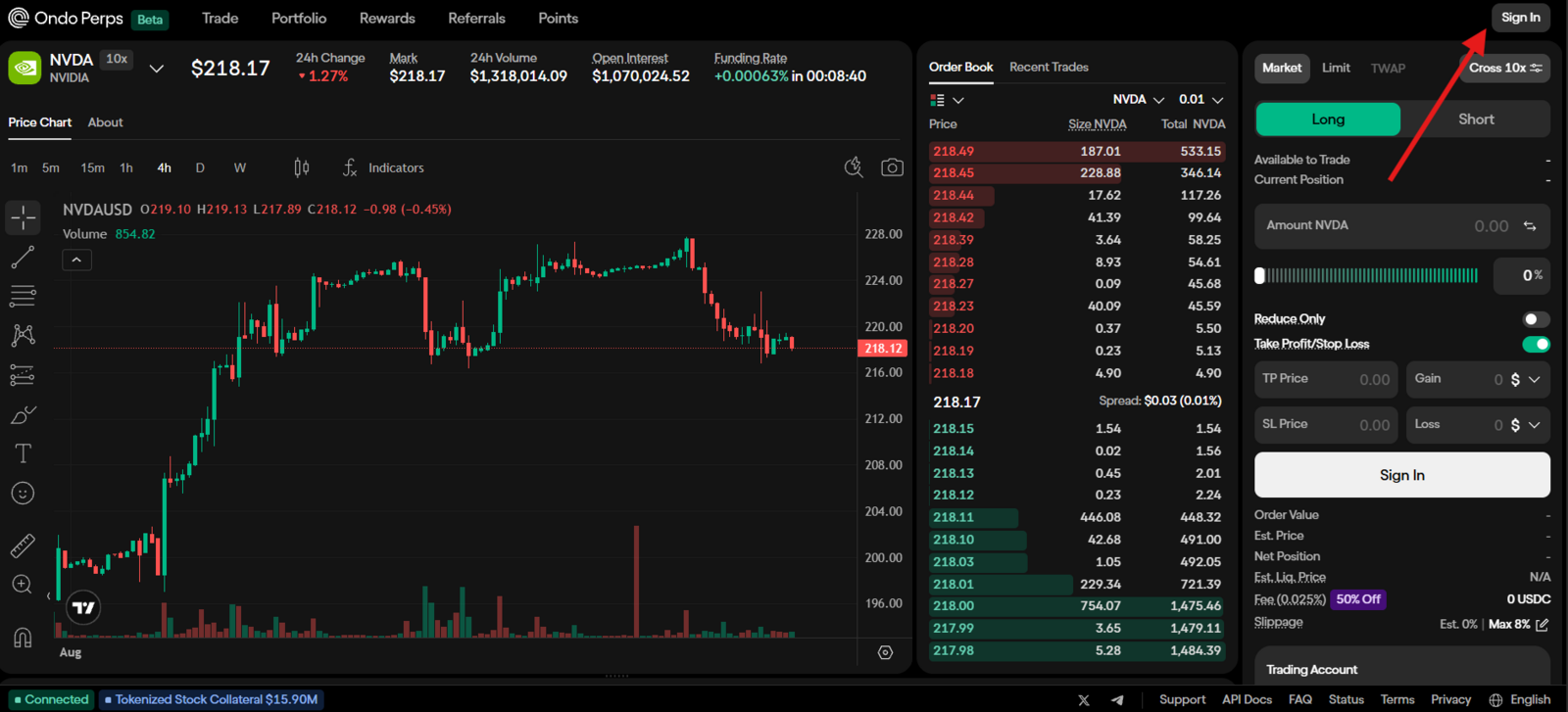Select the Long position side
This screenshot has width=1568, height=712.
[1328, 119]
